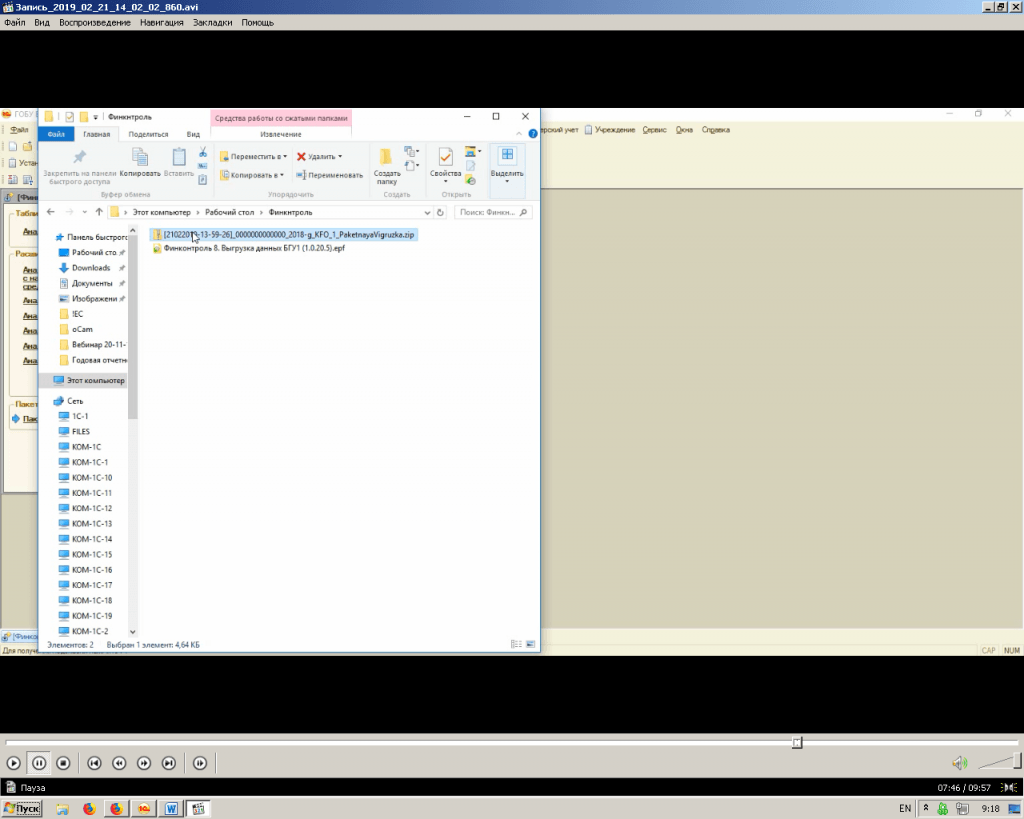This screenshot has width=1024, height=819.
Task: Expand the Удалить dropdown arrow
Action: click(340, 157)
